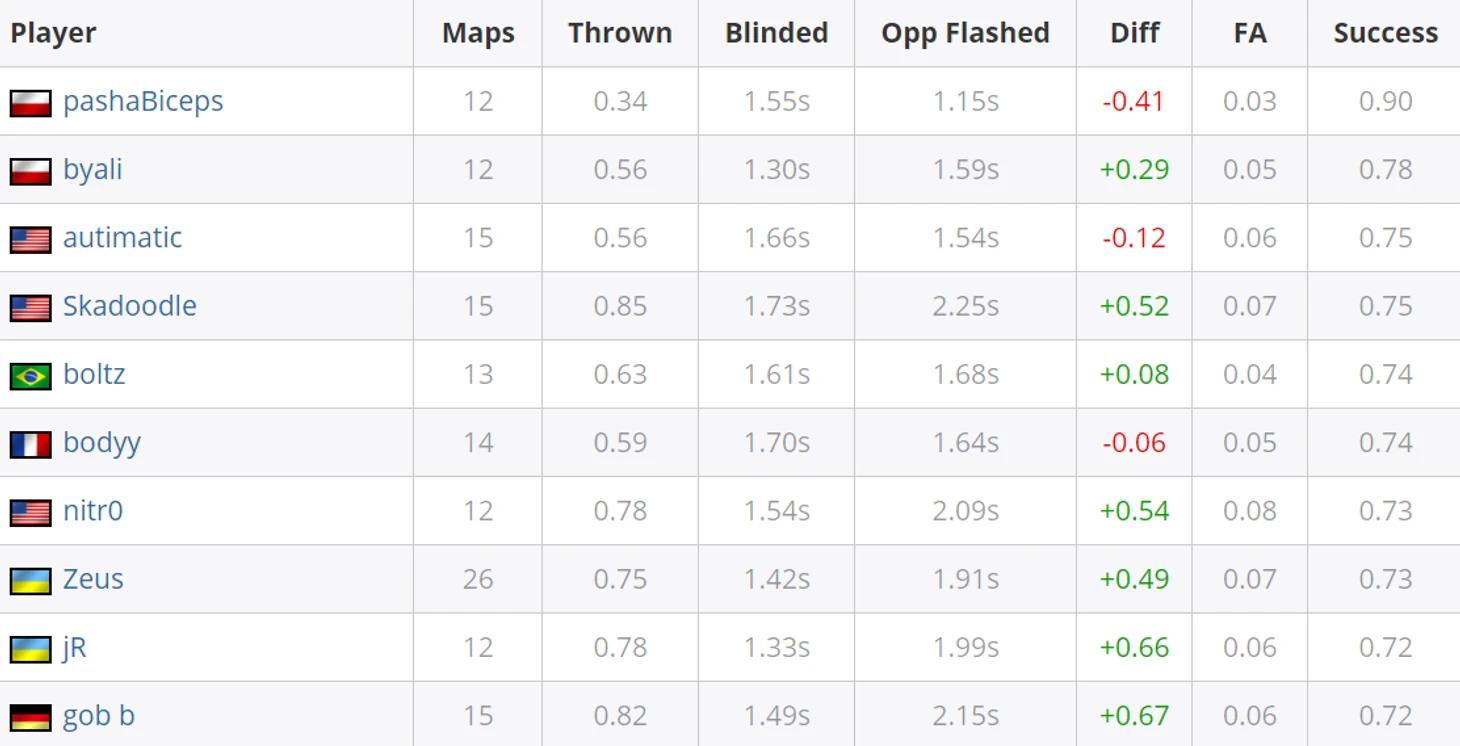The image size is (1460, 746).
Task: Click the US flag beside nitr0
Action: 31,512
